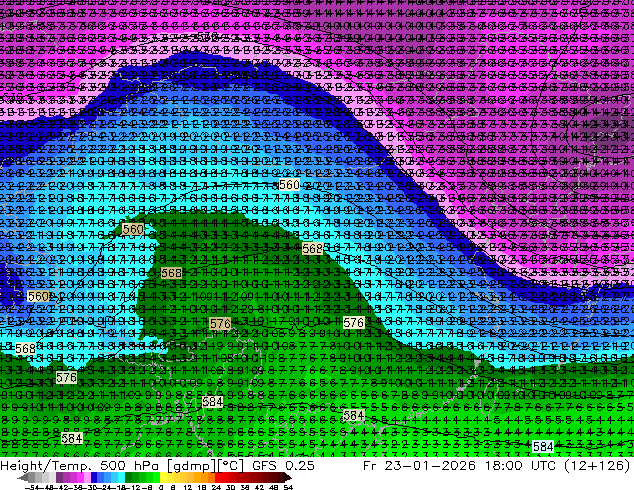This screenshot has height=490, width=634.
Task: Pick the darkest green legend swatch
Action: 129,478
